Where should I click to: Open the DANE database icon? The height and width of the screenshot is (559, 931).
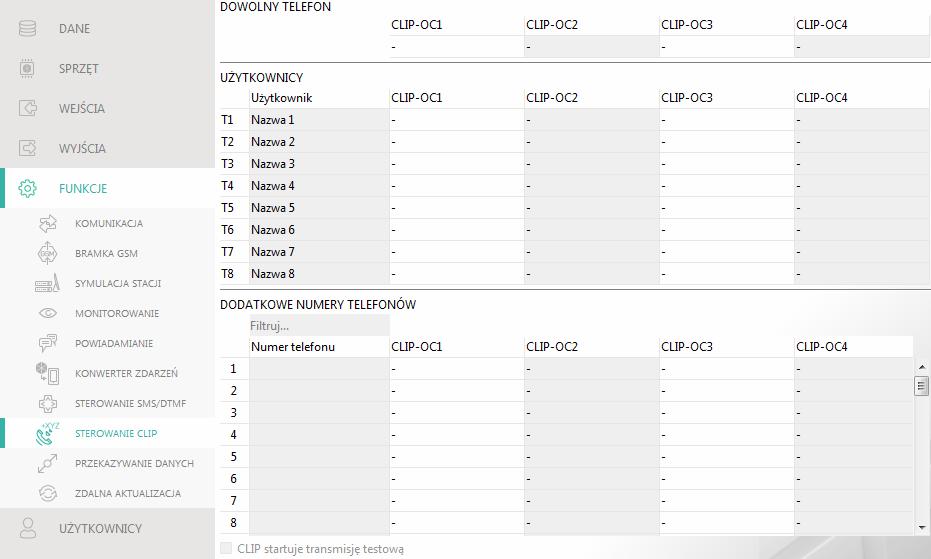27,29
